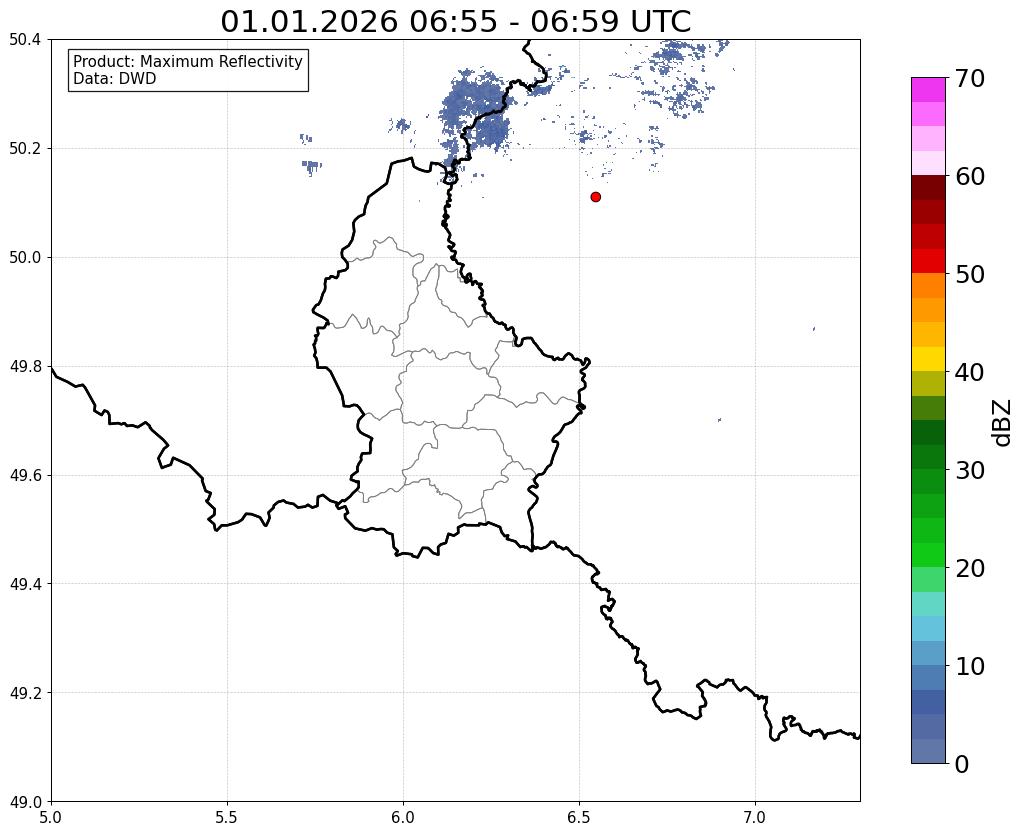Click the latitude label 49.6
Screen dimensions: 1023x834
(25, 476)
